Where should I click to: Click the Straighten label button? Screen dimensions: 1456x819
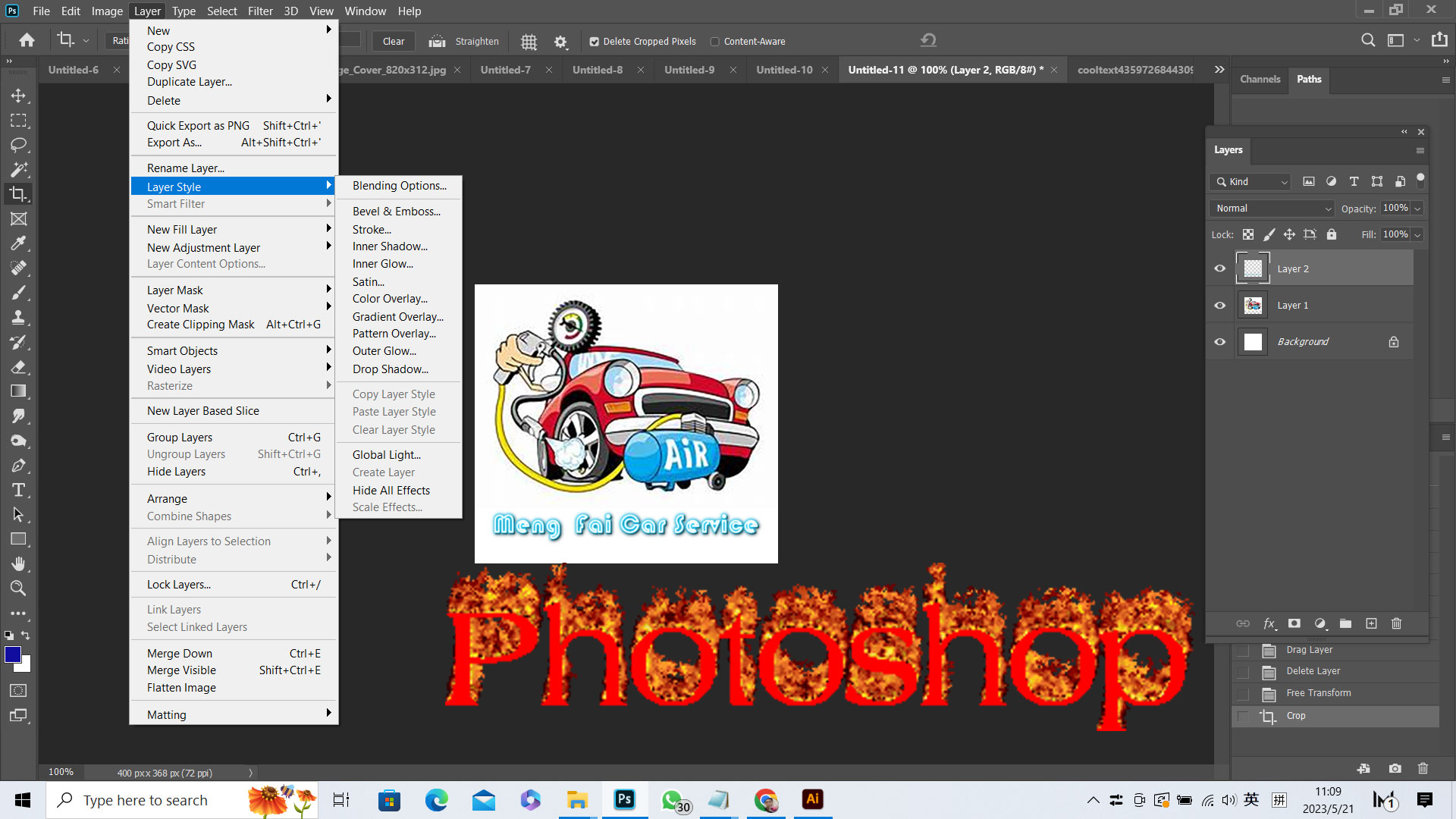click(477, 42)
